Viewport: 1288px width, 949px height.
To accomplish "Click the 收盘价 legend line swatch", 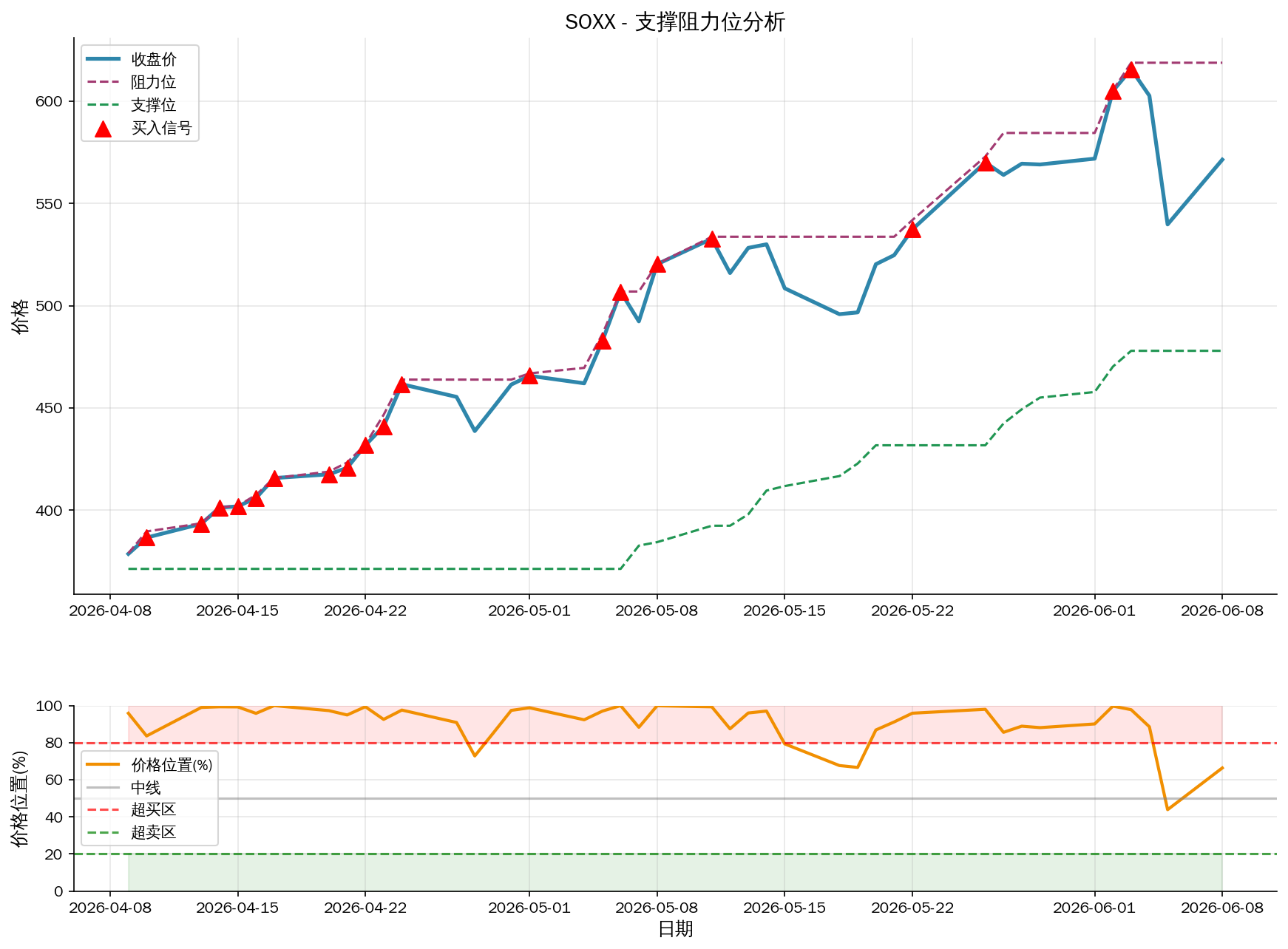I will click(x=103, y=59).
